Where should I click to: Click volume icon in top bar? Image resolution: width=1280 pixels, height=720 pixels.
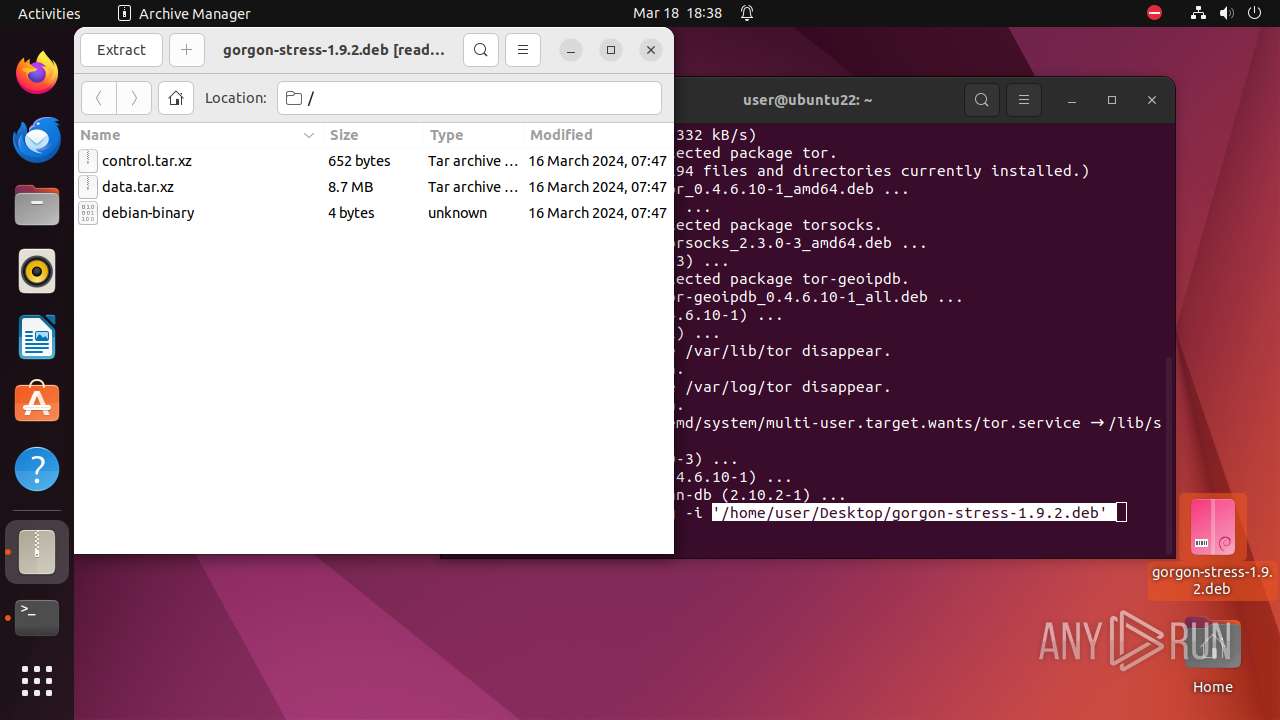point(1228,14)
